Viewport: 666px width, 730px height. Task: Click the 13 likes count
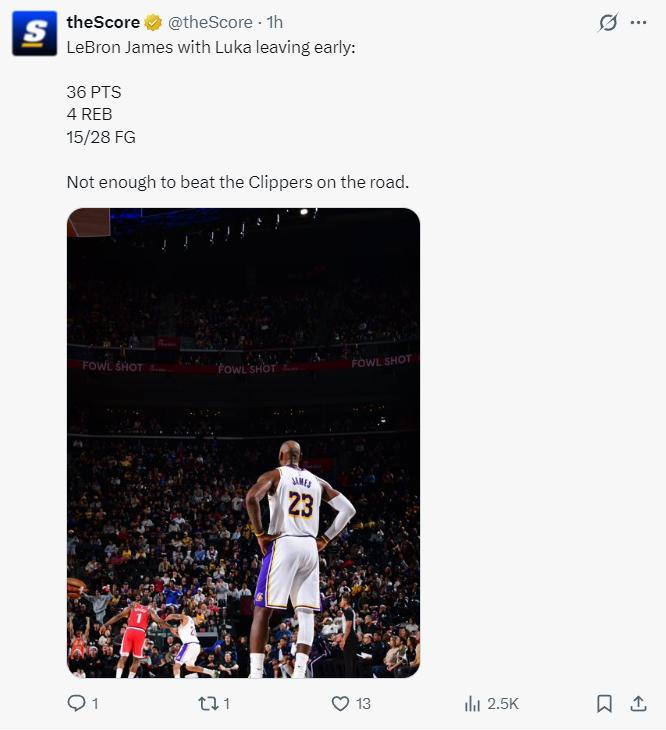(363, 703)
